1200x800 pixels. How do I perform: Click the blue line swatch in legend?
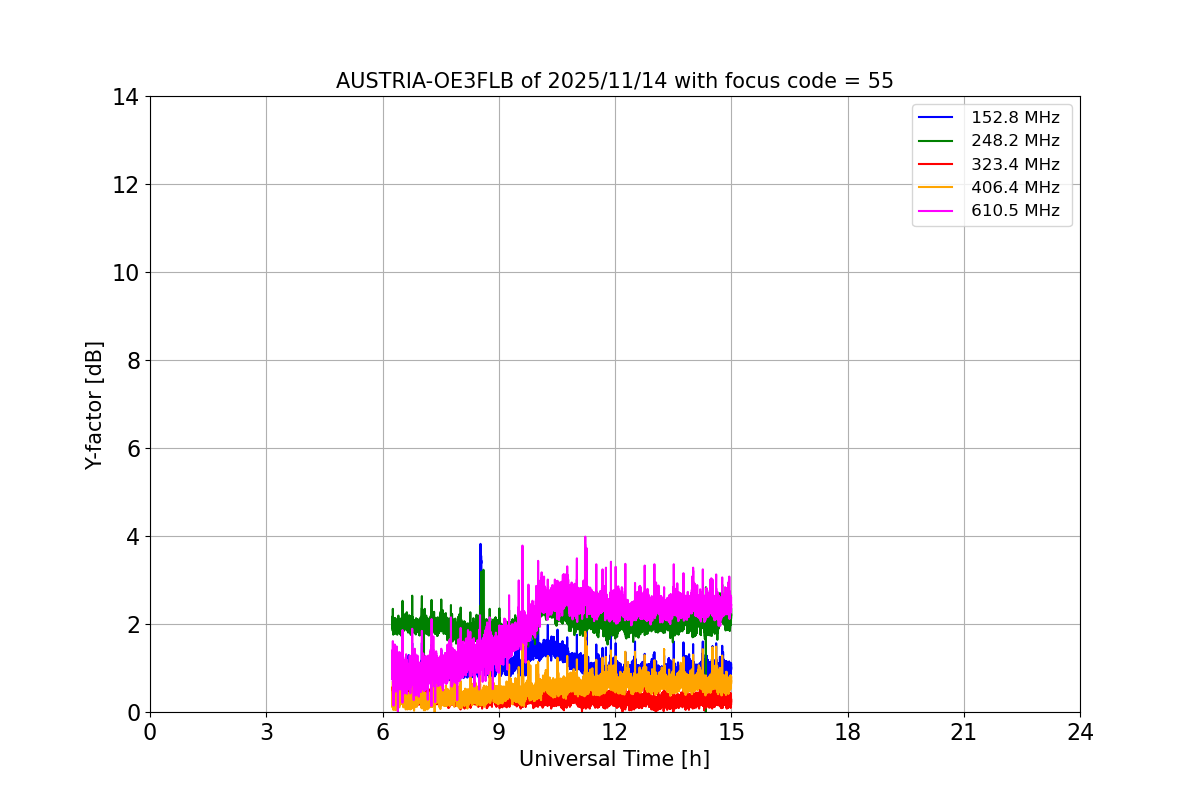click(x=936, y=118)
